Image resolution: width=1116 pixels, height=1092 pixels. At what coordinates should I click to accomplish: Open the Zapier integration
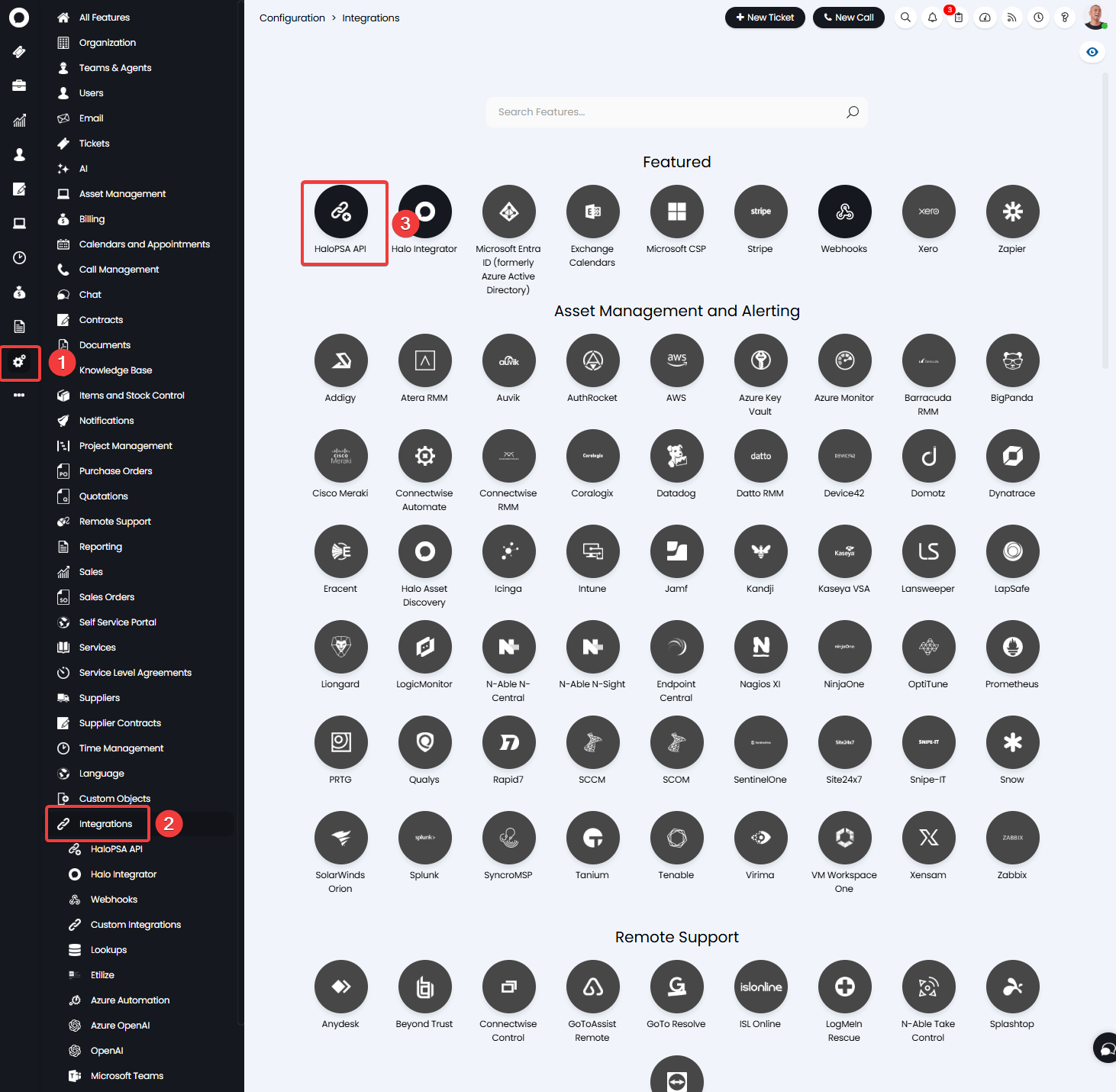click(1013, 212)
